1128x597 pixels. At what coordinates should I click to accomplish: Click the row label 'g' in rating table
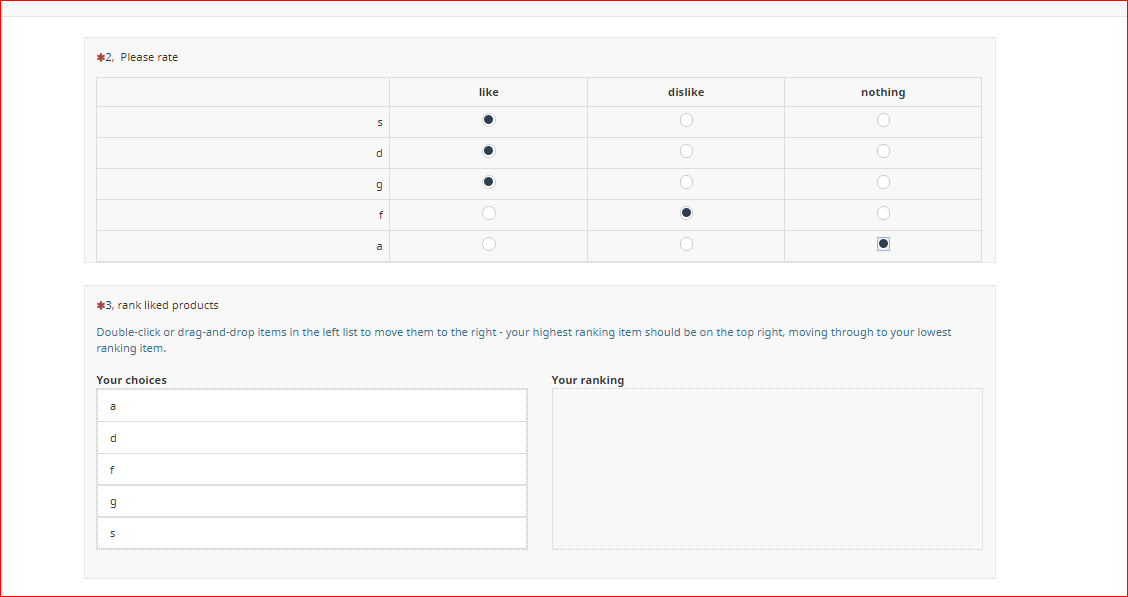point(379,185)
